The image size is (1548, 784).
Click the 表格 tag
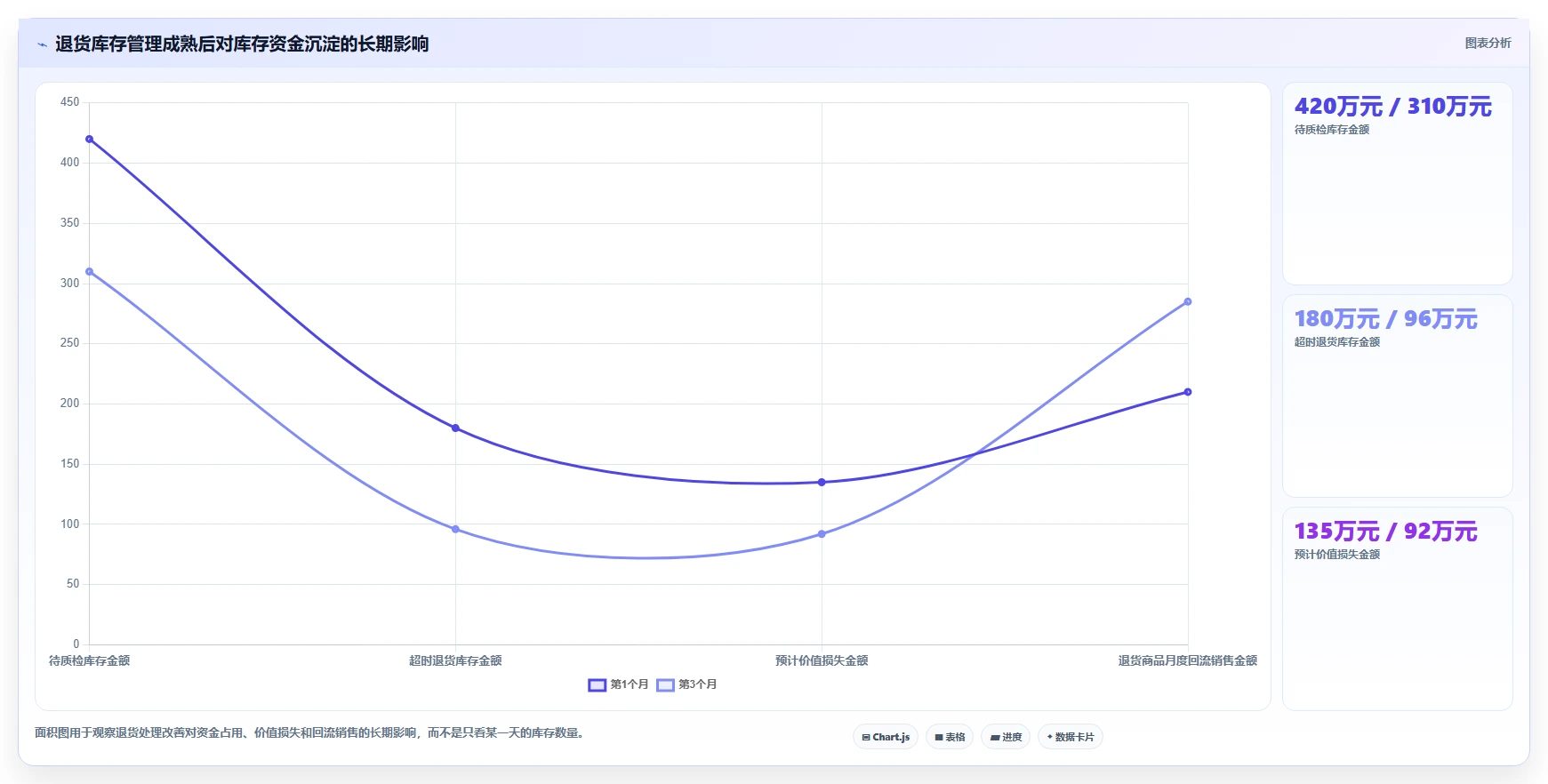tap(950, 737)
